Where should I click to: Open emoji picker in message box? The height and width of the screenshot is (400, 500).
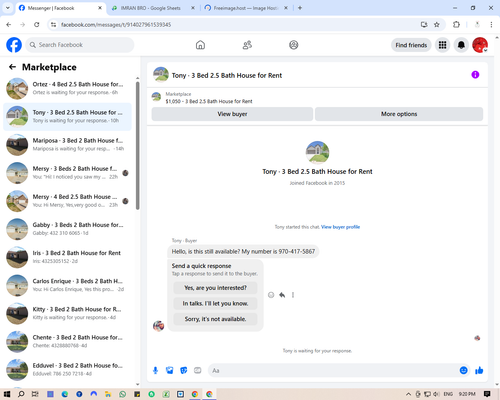point(463,370)
